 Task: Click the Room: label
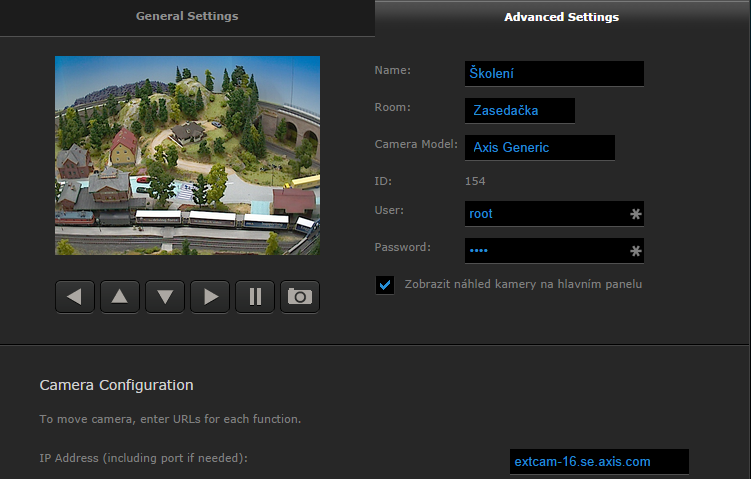coord(392,107)
